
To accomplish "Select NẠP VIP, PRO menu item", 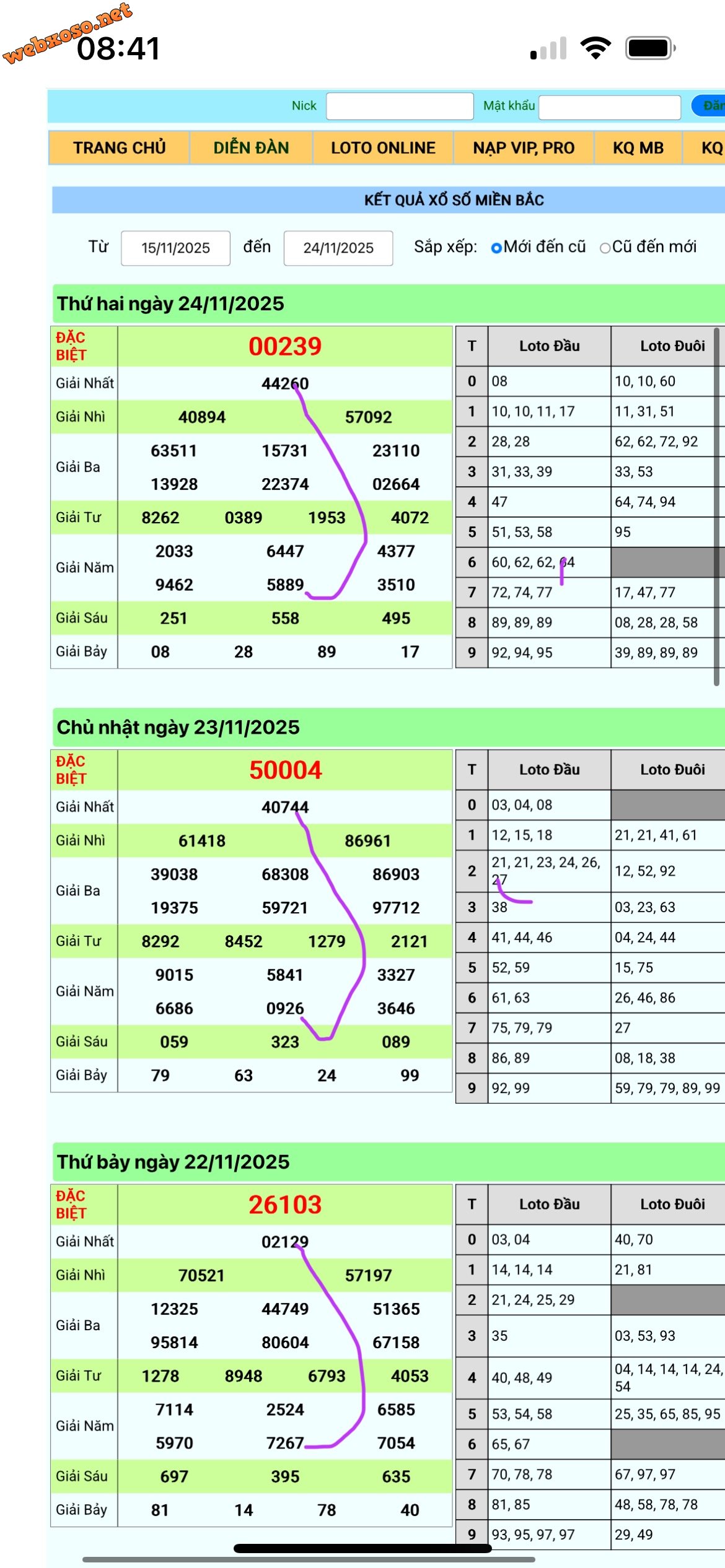I will point(524,148).
